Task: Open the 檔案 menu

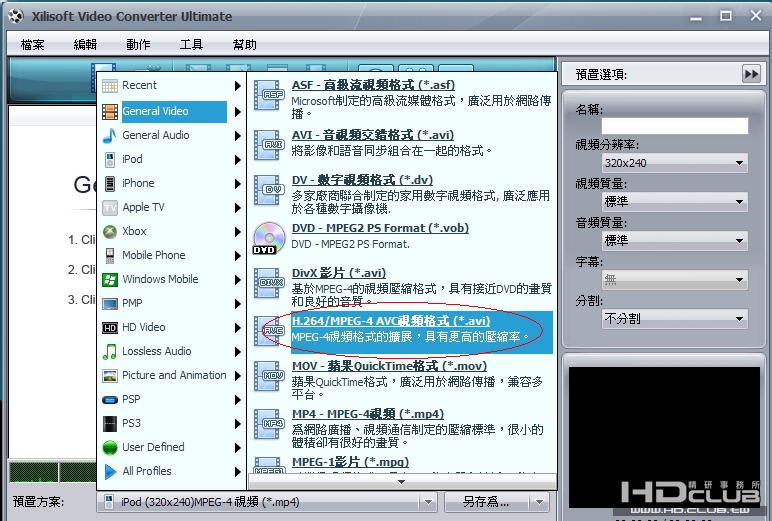Action: [32, 45]
